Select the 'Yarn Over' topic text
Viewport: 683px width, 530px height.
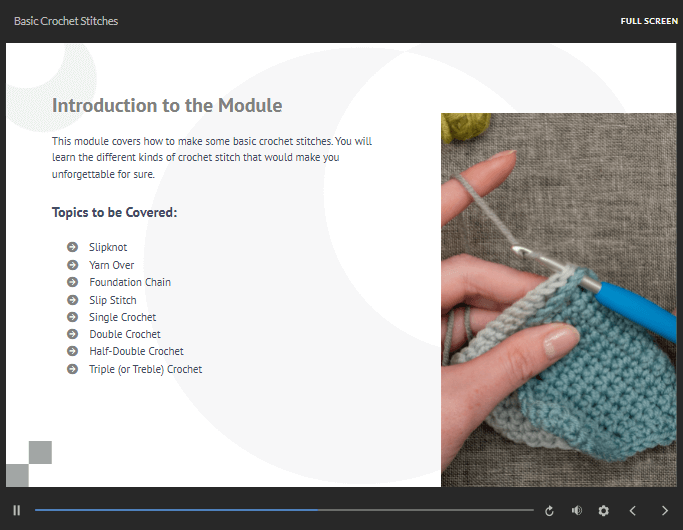pyautogui.click(x=112, y=265)
